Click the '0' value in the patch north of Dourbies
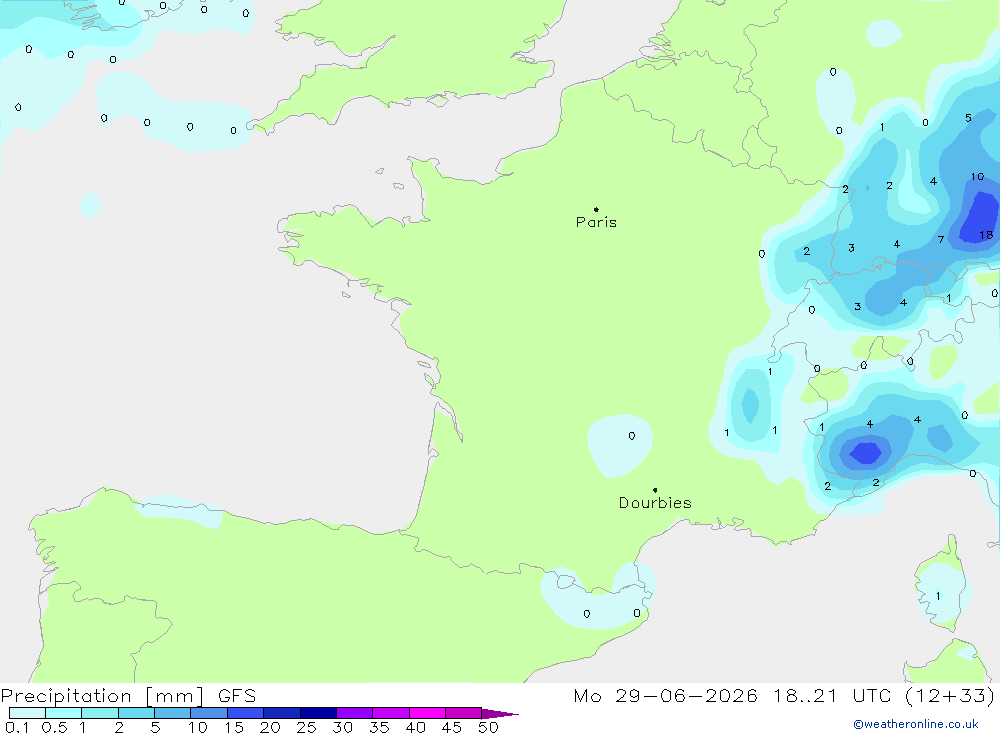Screen dimensions: 1000x733 tap(631, 436)
